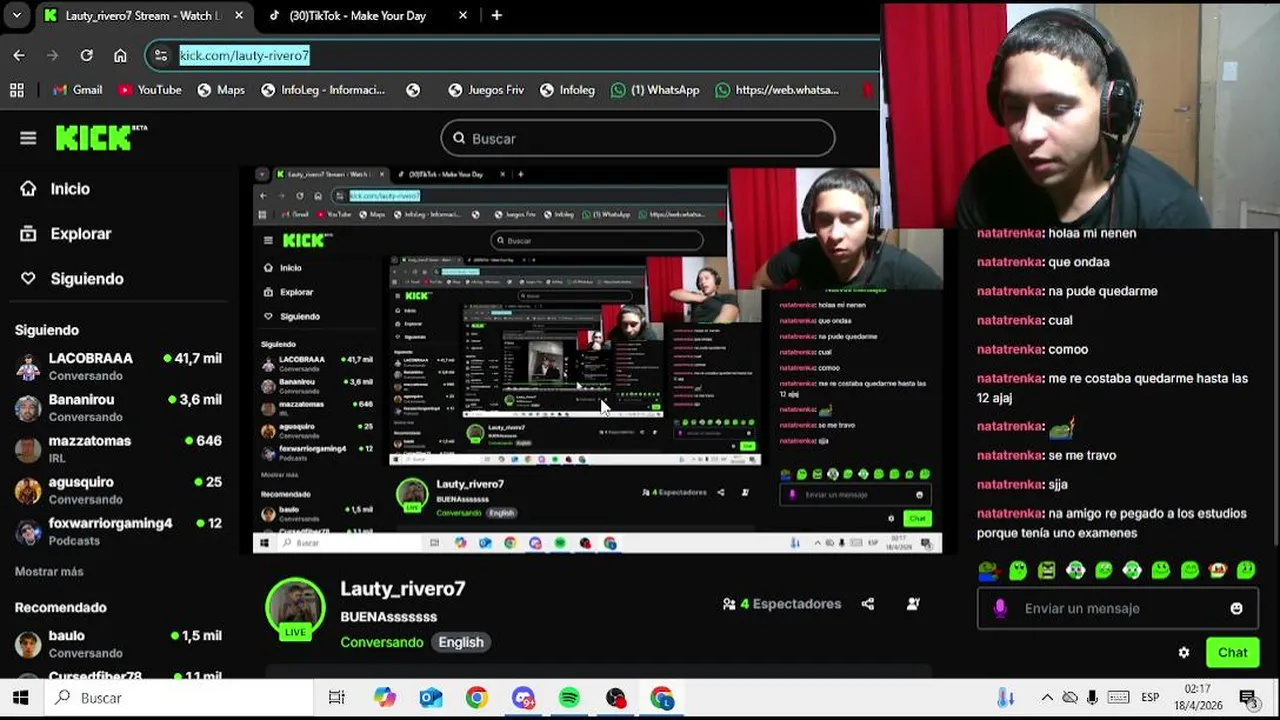The width and height of the screenshot is (1280, 720).
Task: Click the purple microphone icon in chat input
Action: click(x=1000, y=608)
